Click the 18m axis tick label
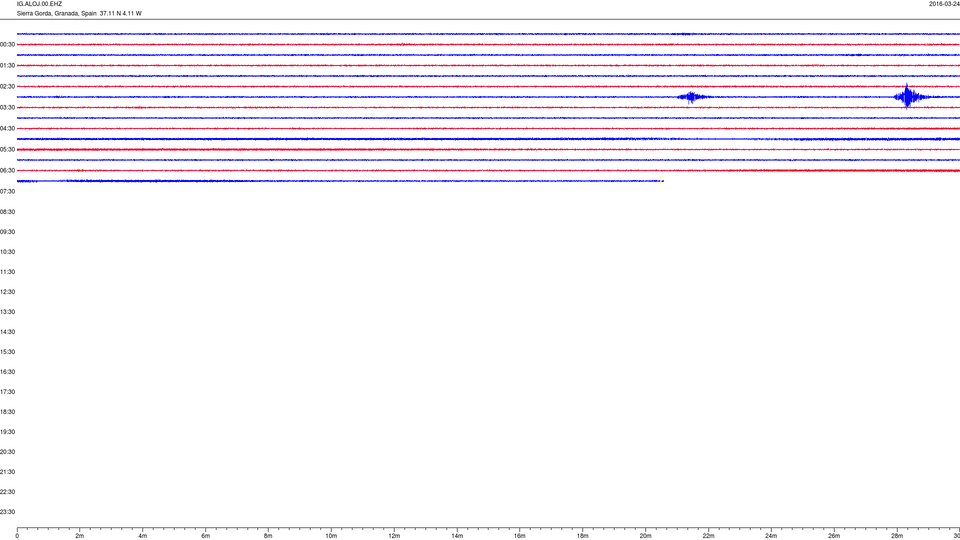960x540 pixels. tap(583, 536)
